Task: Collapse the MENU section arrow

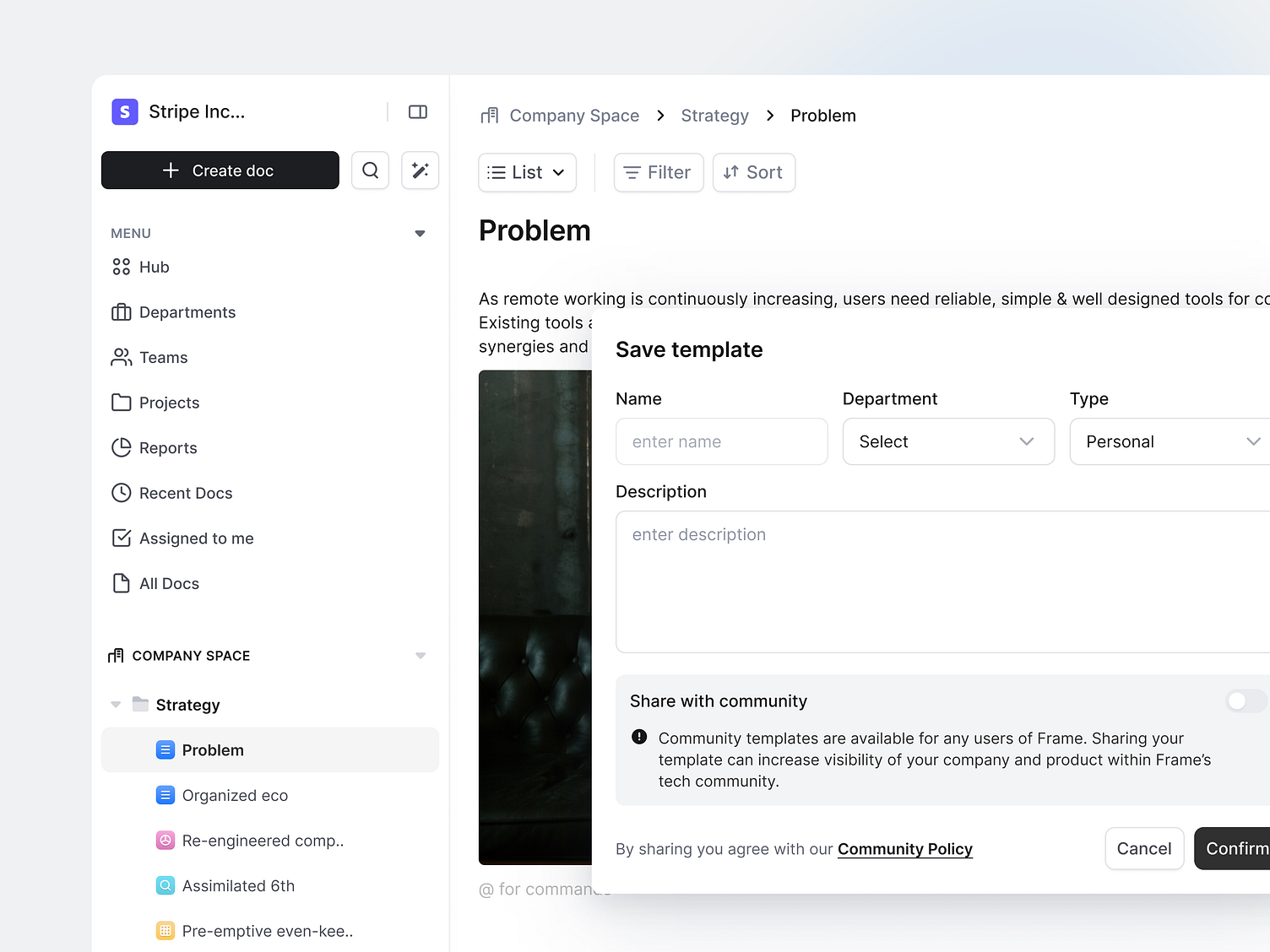Action: pos(420,234)
